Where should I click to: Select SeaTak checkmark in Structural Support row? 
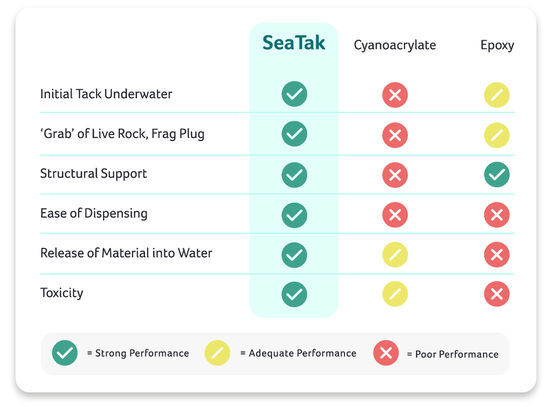click(x=294, y=175)
